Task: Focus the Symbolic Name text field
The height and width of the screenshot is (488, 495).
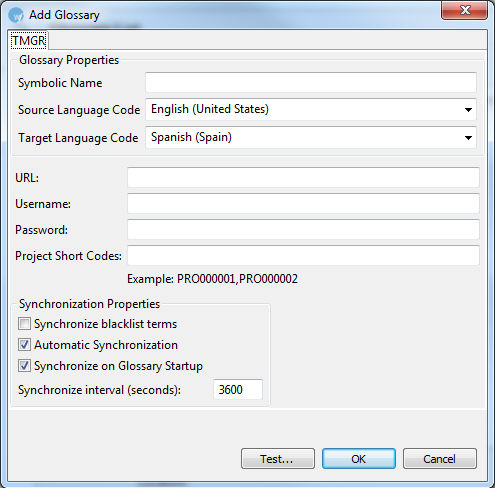Action: pyautogui.click(x=311, y=82)
